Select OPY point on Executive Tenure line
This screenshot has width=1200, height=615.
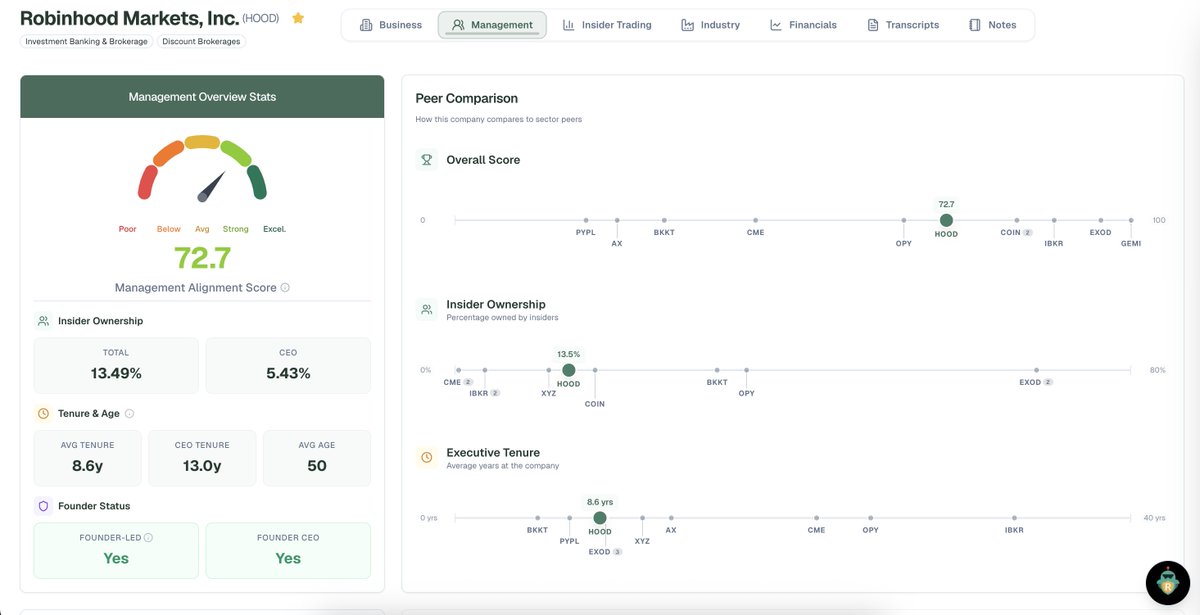(x=870, y=518)
